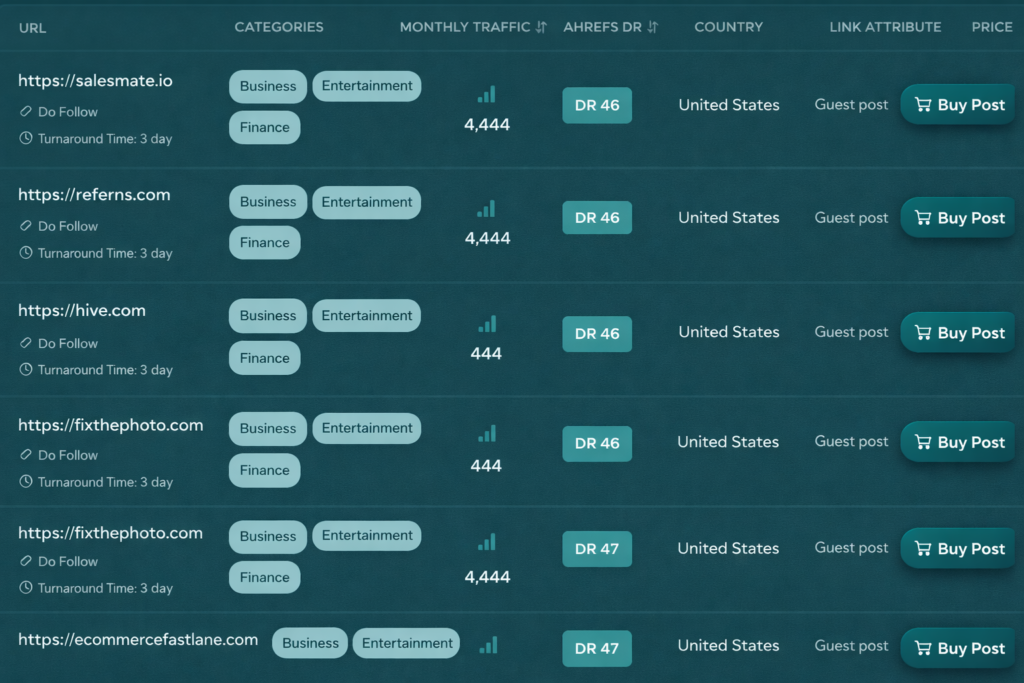Select the Business tag in ecommercefastlane.com row

click(x=310, y=643)
